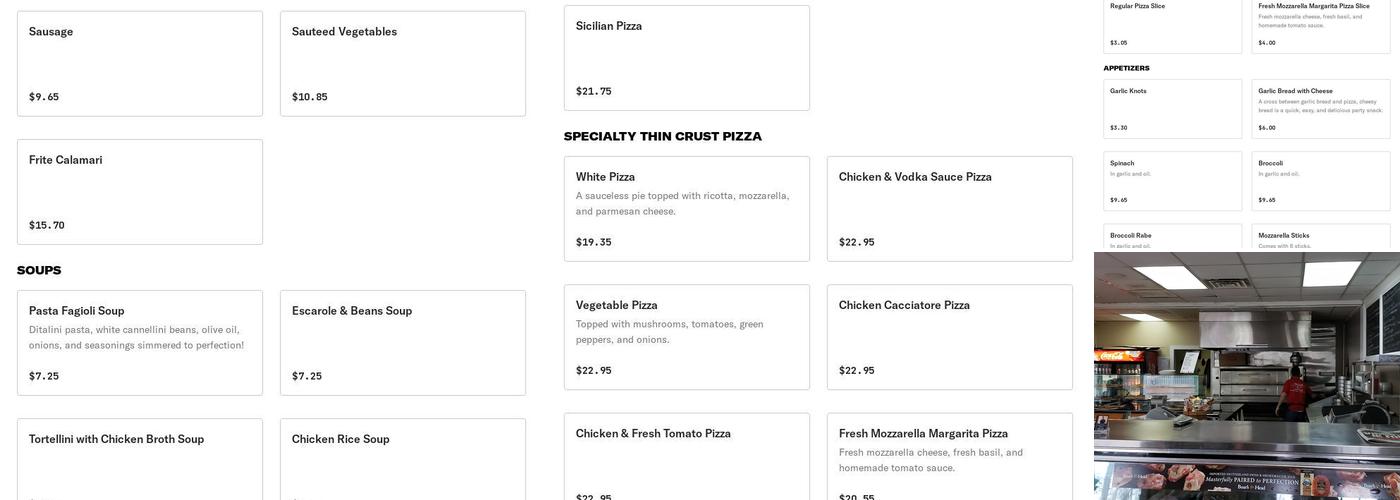Image resolution: width=1400 pixels, height=500 pixels.
Task: Open Chicken & Vodka Sauce Pizza
Action: pos(949,208)
